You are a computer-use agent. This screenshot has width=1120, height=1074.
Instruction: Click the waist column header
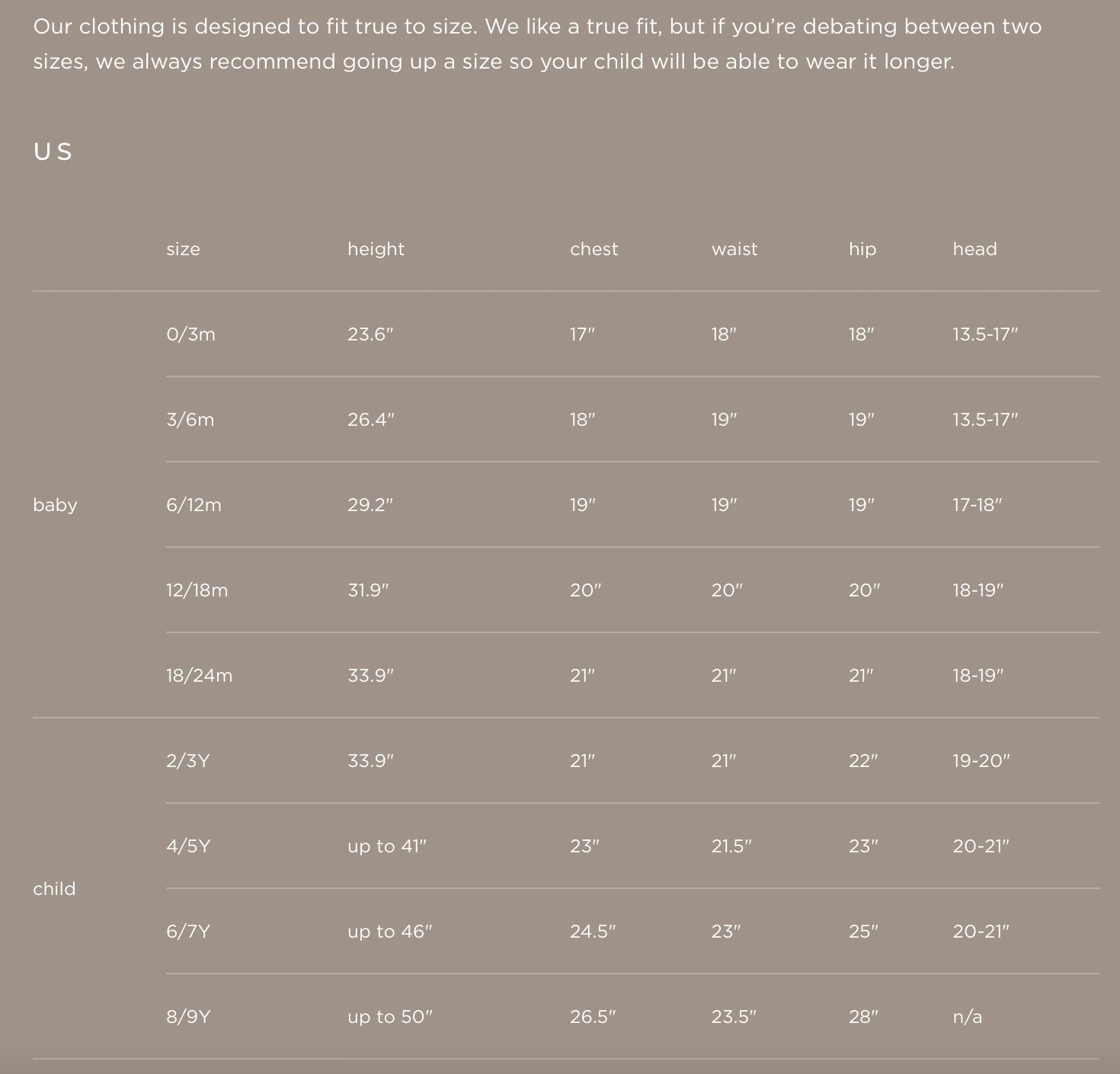click(734, 249)
